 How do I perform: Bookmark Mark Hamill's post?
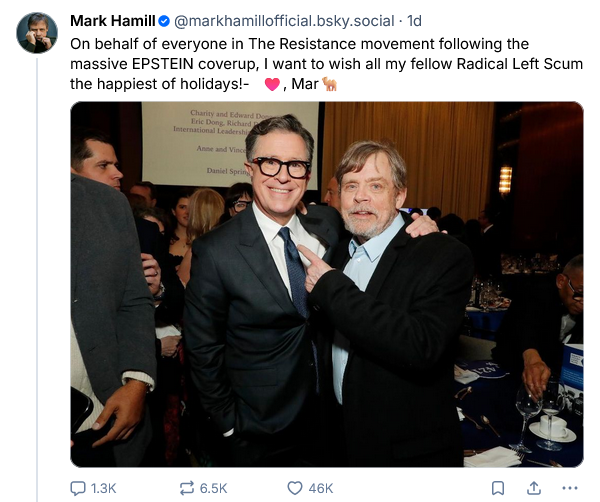point(498,488)
